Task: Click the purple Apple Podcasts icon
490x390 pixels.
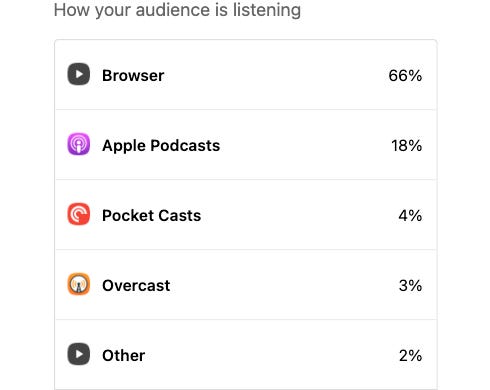Action: click(79, 144)
